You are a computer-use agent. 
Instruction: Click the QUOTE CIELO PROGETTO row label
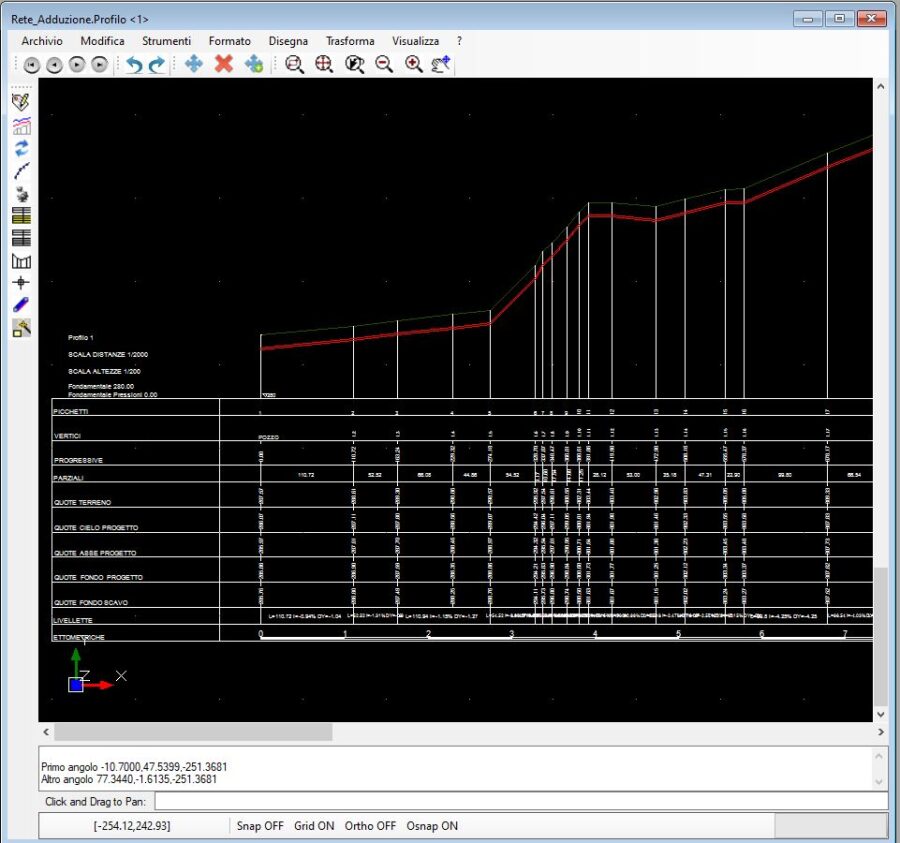click(96, 527)
